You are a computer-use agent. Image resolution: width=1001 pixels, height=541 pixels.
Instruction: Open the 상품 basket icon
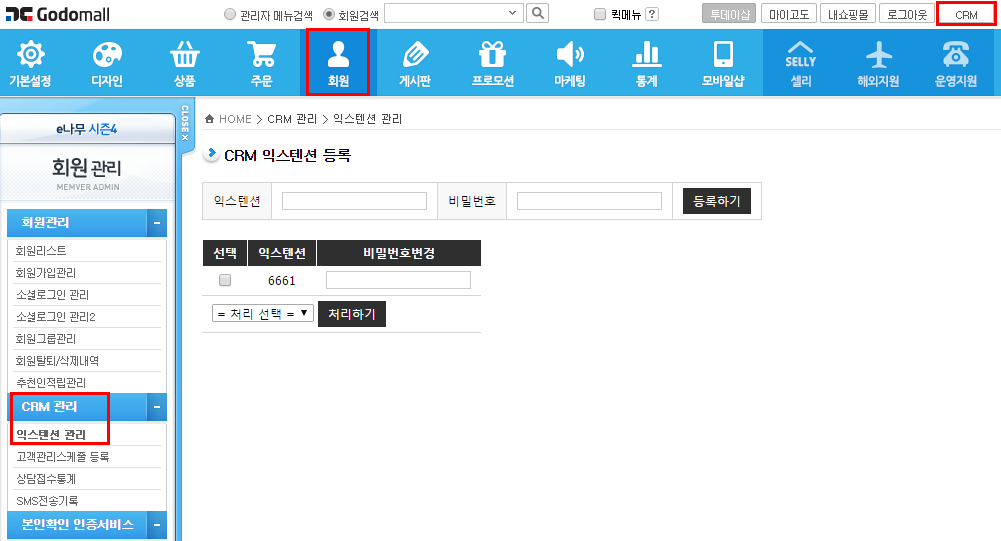(184, 55)
